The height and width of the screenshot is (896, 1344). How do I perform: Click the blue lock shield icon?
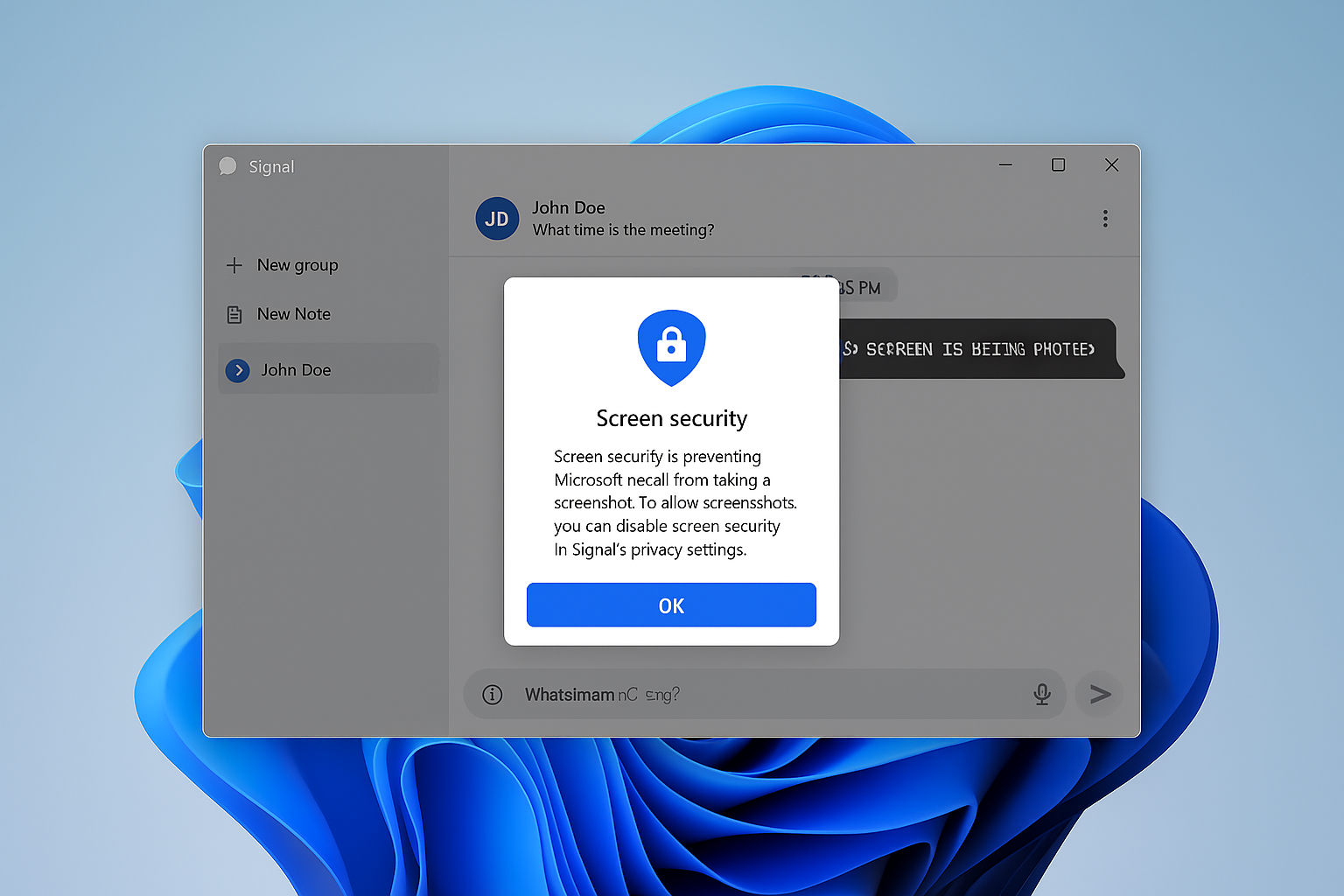(x=671, y=347)
